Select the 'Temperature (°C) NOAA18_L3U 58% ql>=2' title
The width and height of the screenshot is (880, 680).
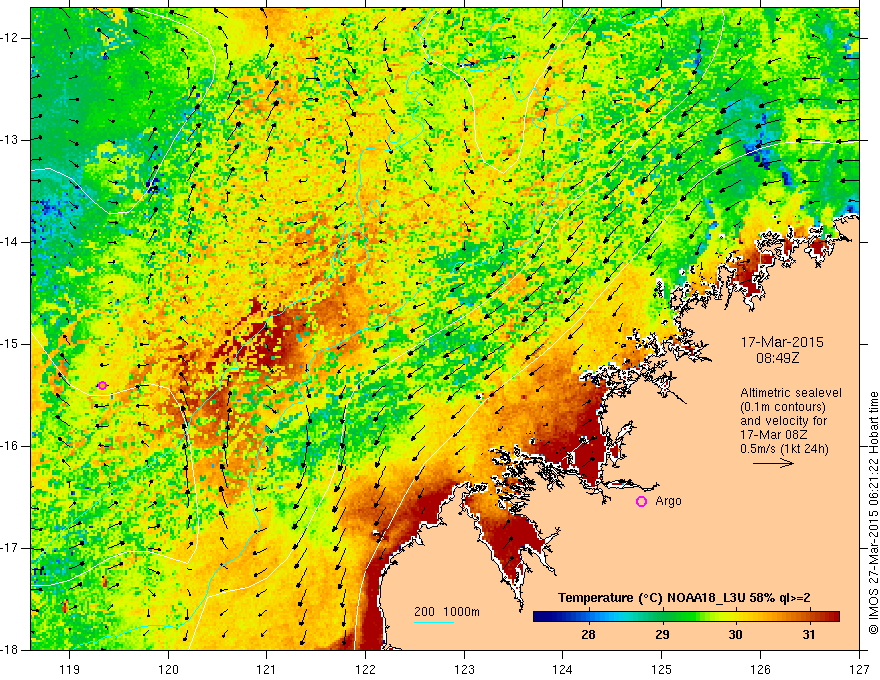(684, 598)
